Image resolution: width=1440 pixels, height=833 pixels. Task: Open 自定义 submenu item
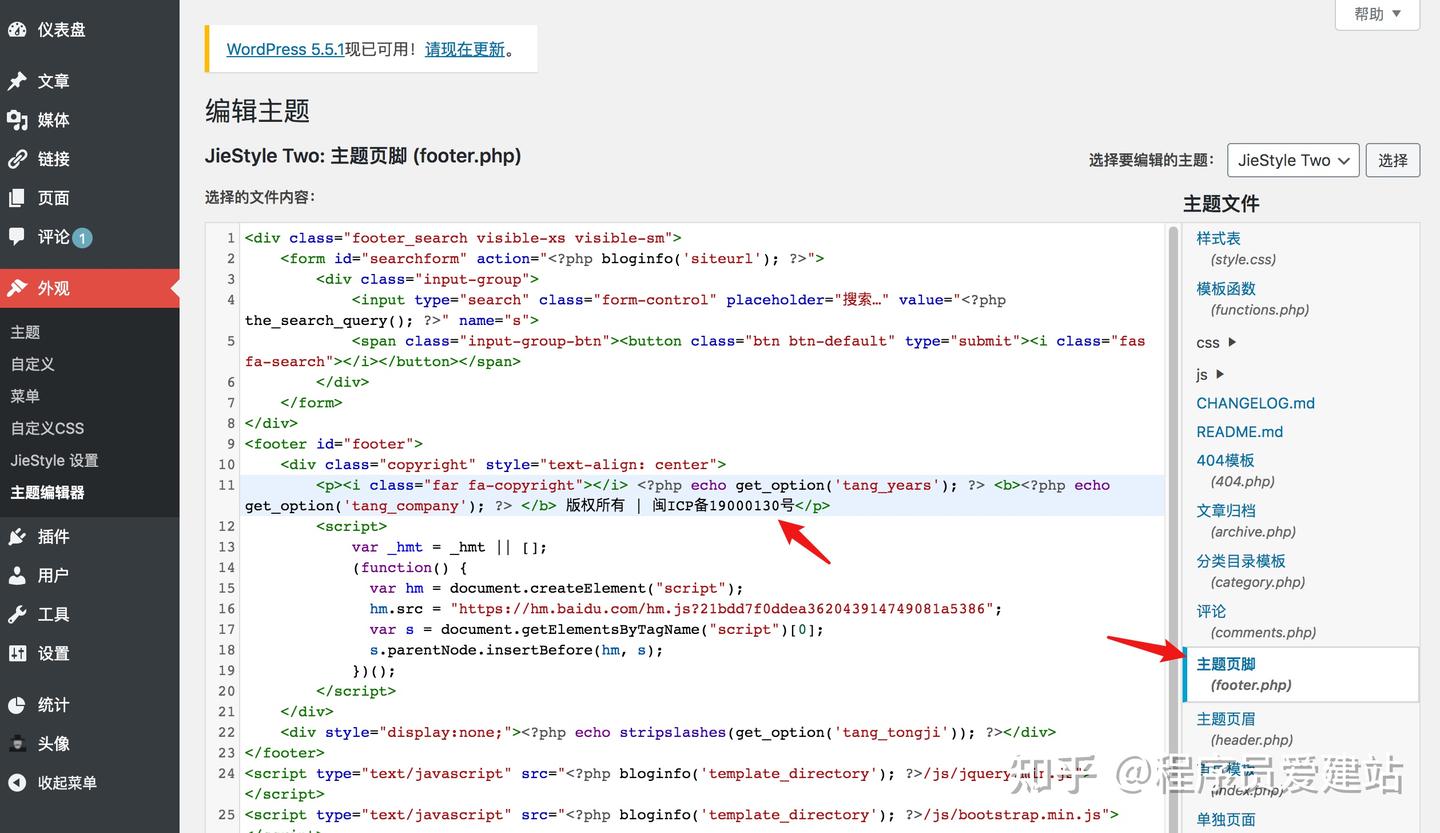click(x=33, y=364)
